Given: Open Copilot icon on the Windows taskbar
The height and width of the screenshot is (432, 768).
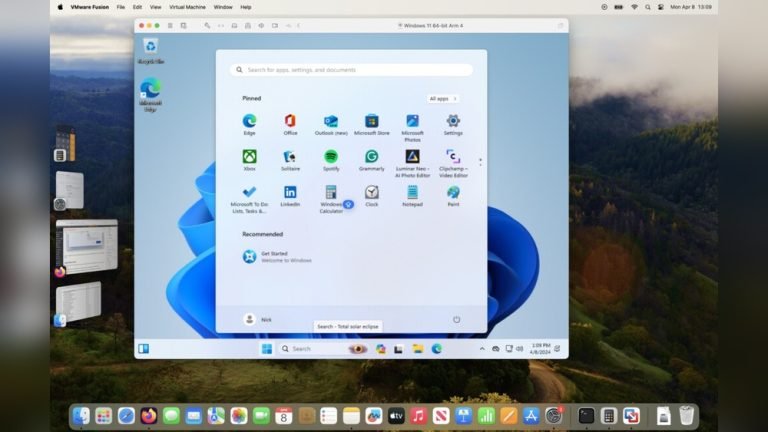Looking at the screenshot, I should tap(381, 349).
